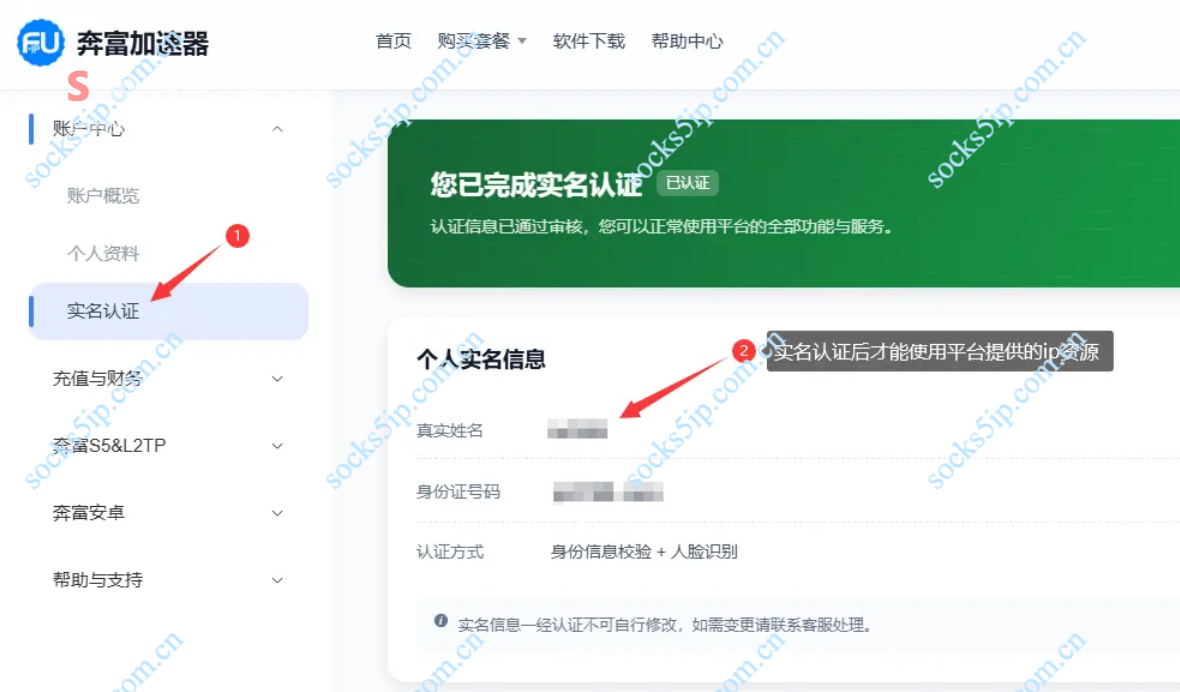Click the 认证方式 field label
This screenshot has width=1180, height=692.
point(450,552)
